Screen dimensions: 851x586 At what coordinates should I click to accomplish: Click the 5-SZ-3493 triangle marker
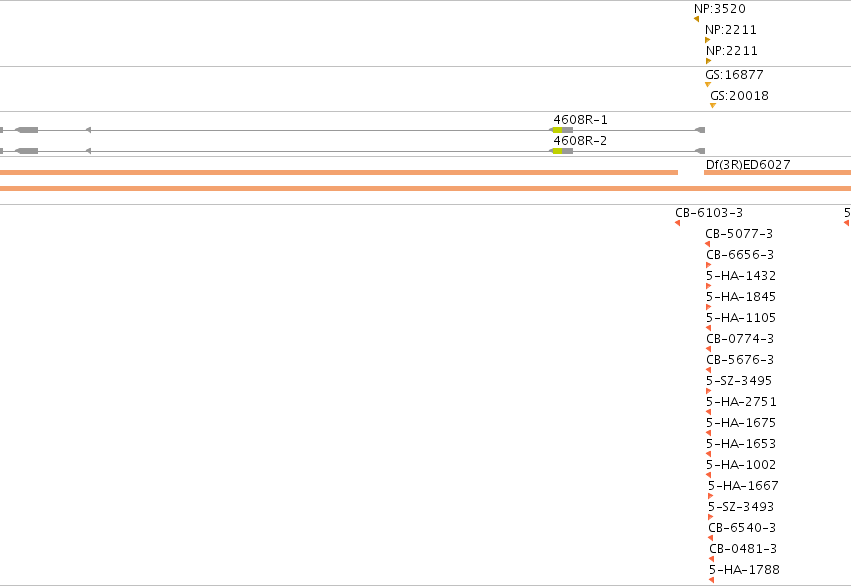pos(710,517)
